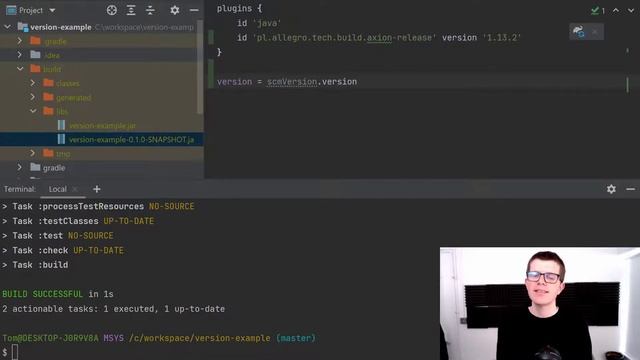640x360 pixels.
Task: Click the (master) branch text in terminal
Action: pos(296,338)
